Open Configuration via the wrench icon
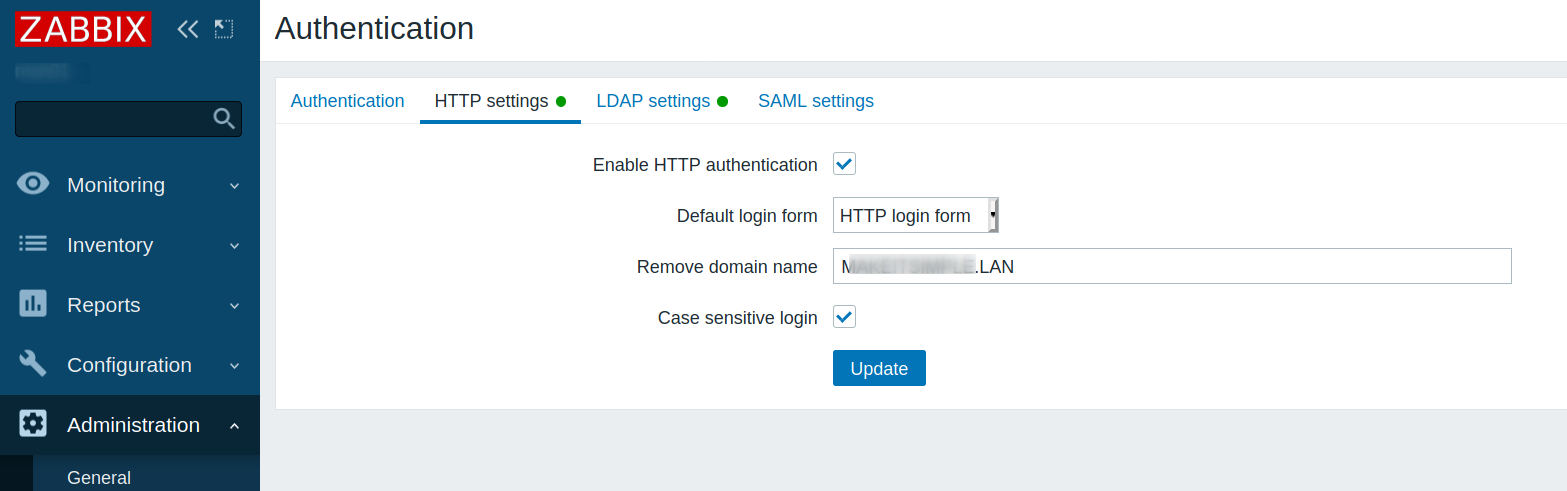Image resolution: width=1567 pixels, height=491 pixels. [x=33, y=364]
